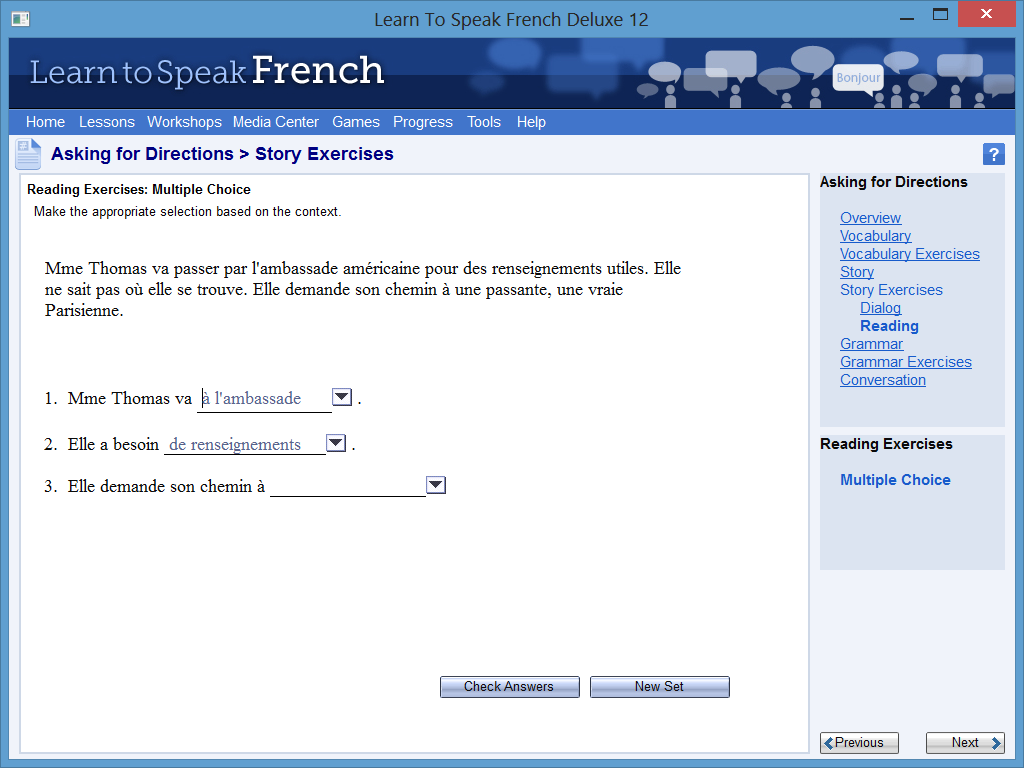The width and height of the screenshot is (1024, 768).
Task: Open the dropdown arrow for question 3
Action: tap(436, 485)
